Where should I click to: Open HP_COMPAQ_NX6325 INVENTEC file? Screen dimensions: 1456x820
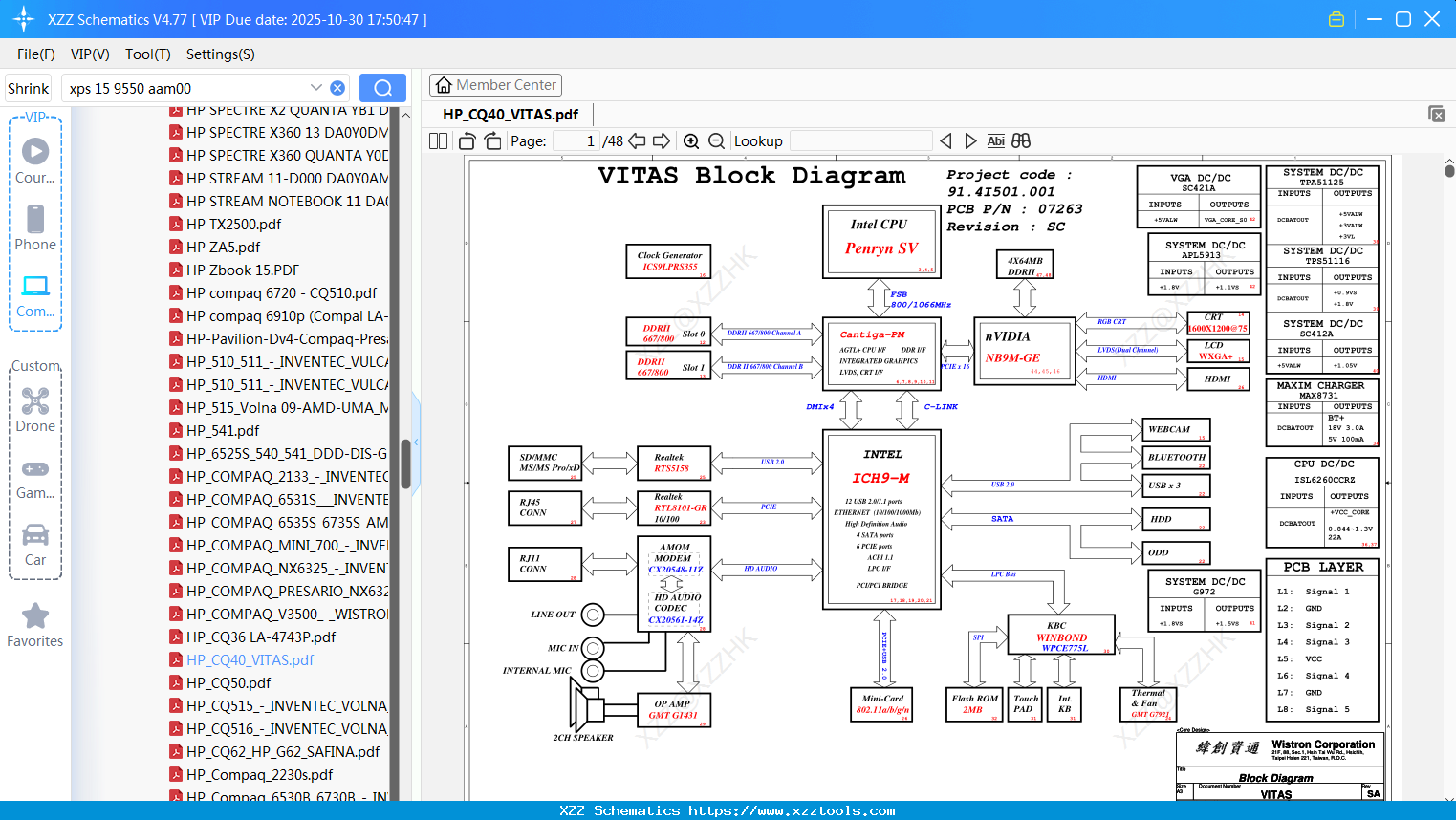(287, 568)
